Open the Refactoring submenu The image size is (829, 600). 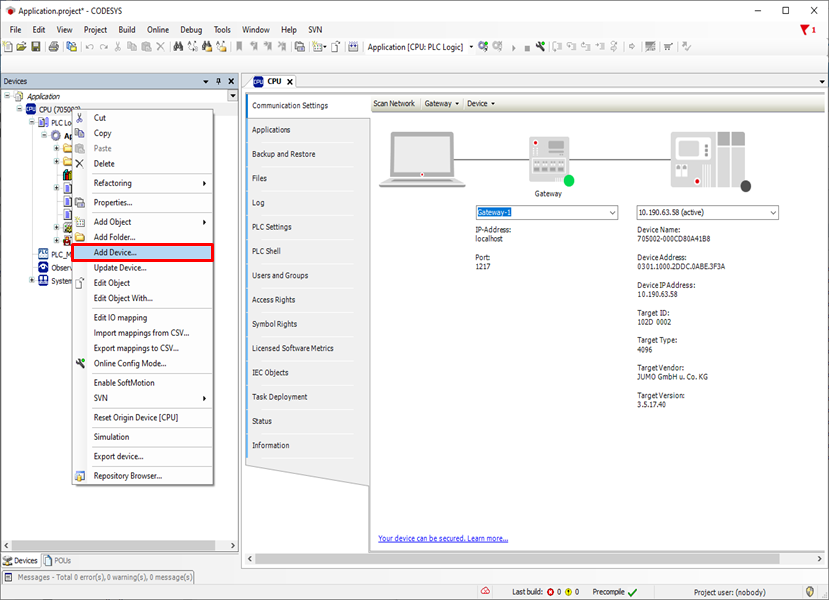[x=142, y=183]
